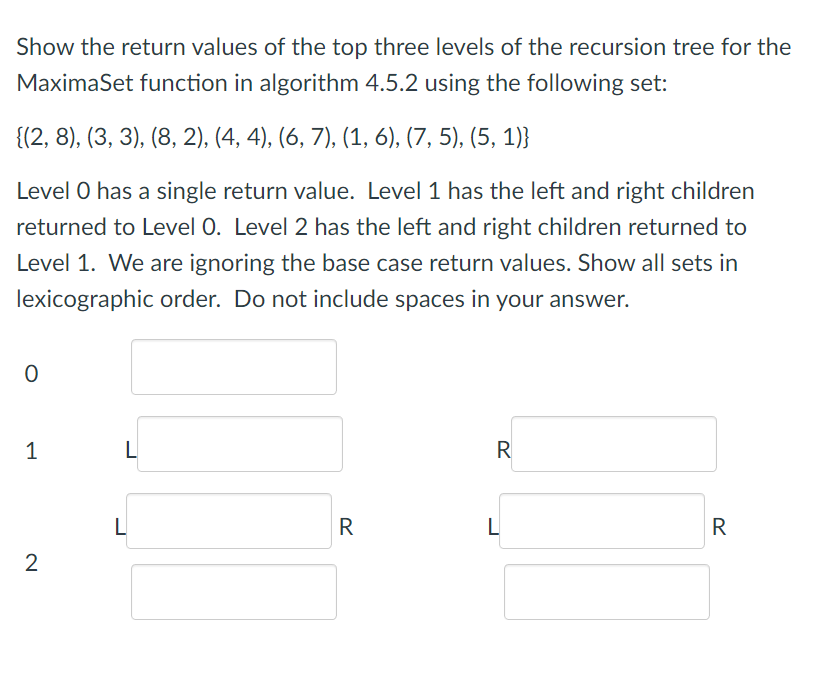Select the Level 0 row label
Screen dimensions: 814x694
[x=31, y=374]
